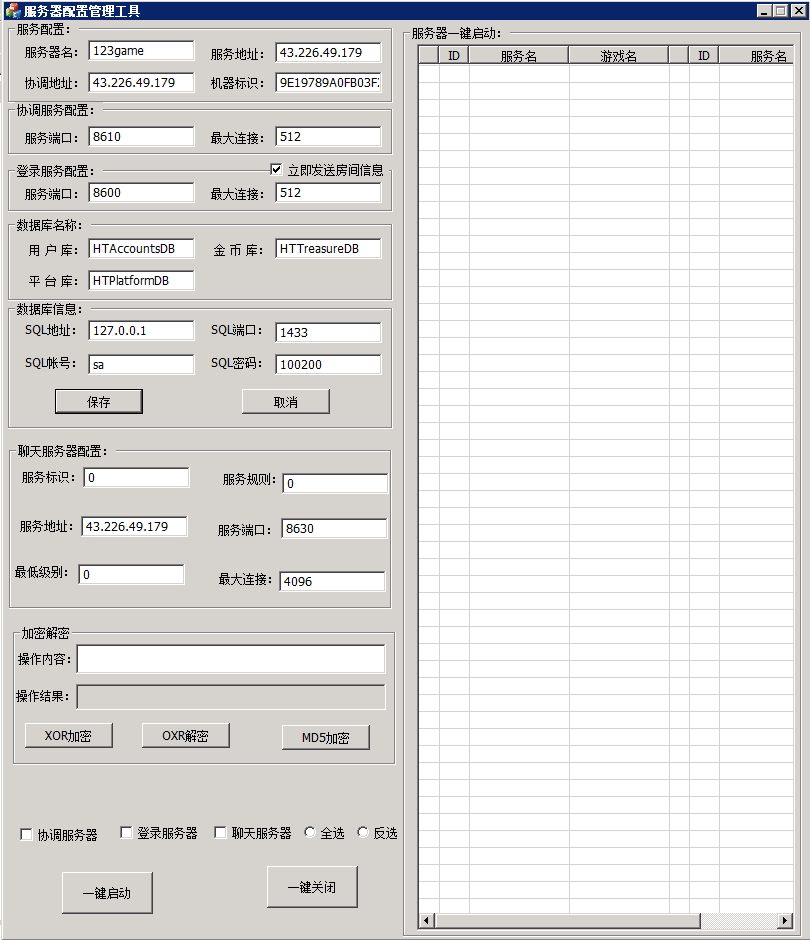This screenshot has height=940, width=810.
Task: Check the 聊天服务器 checkbox
Action: (219, 832)
